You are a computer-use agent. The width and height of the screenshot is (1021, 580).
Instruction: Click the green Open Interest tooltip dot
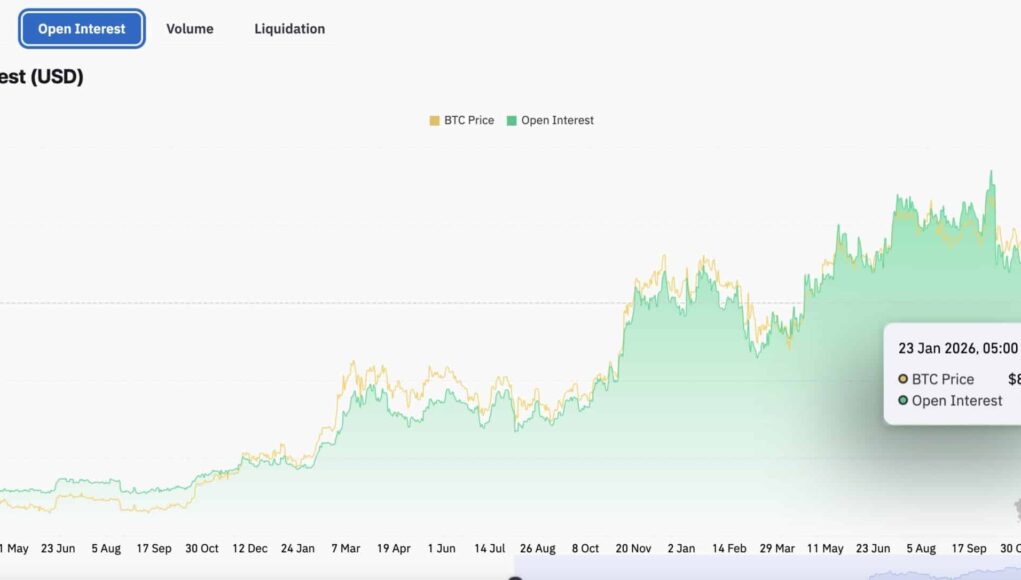[x=903, y=401]
